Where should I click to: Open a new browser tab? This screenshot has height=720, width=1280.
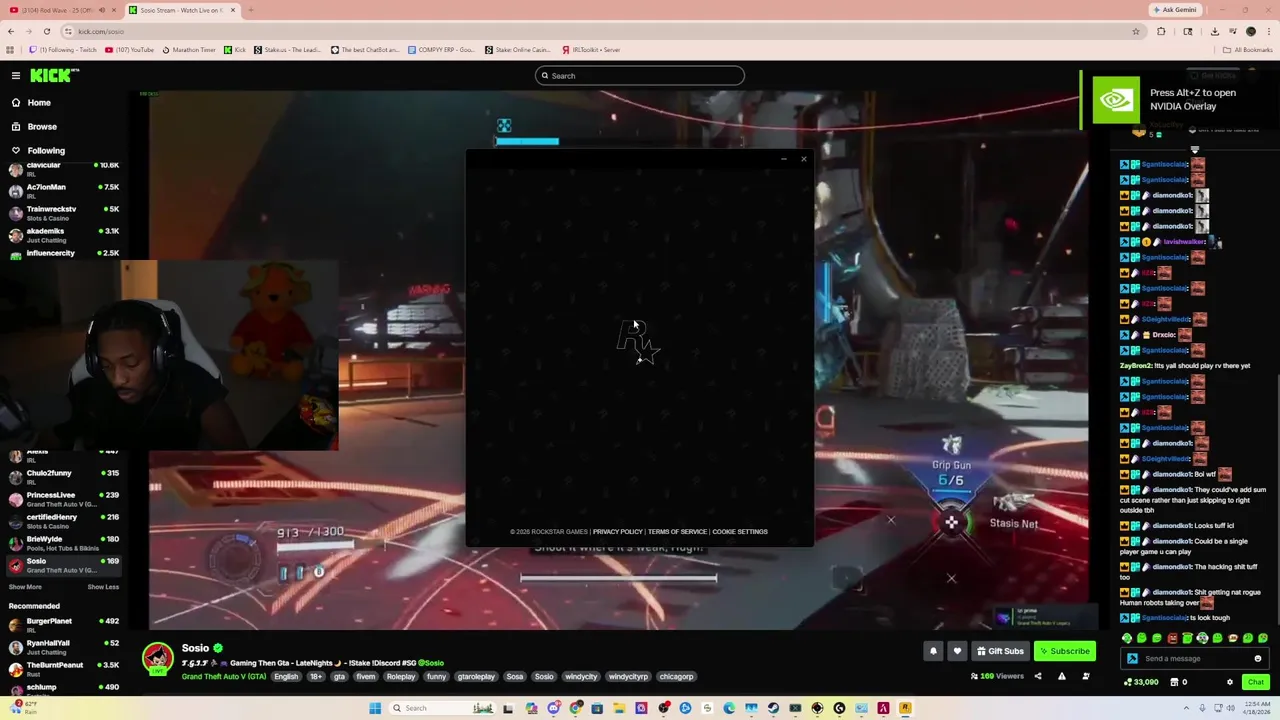pos(250,10)
